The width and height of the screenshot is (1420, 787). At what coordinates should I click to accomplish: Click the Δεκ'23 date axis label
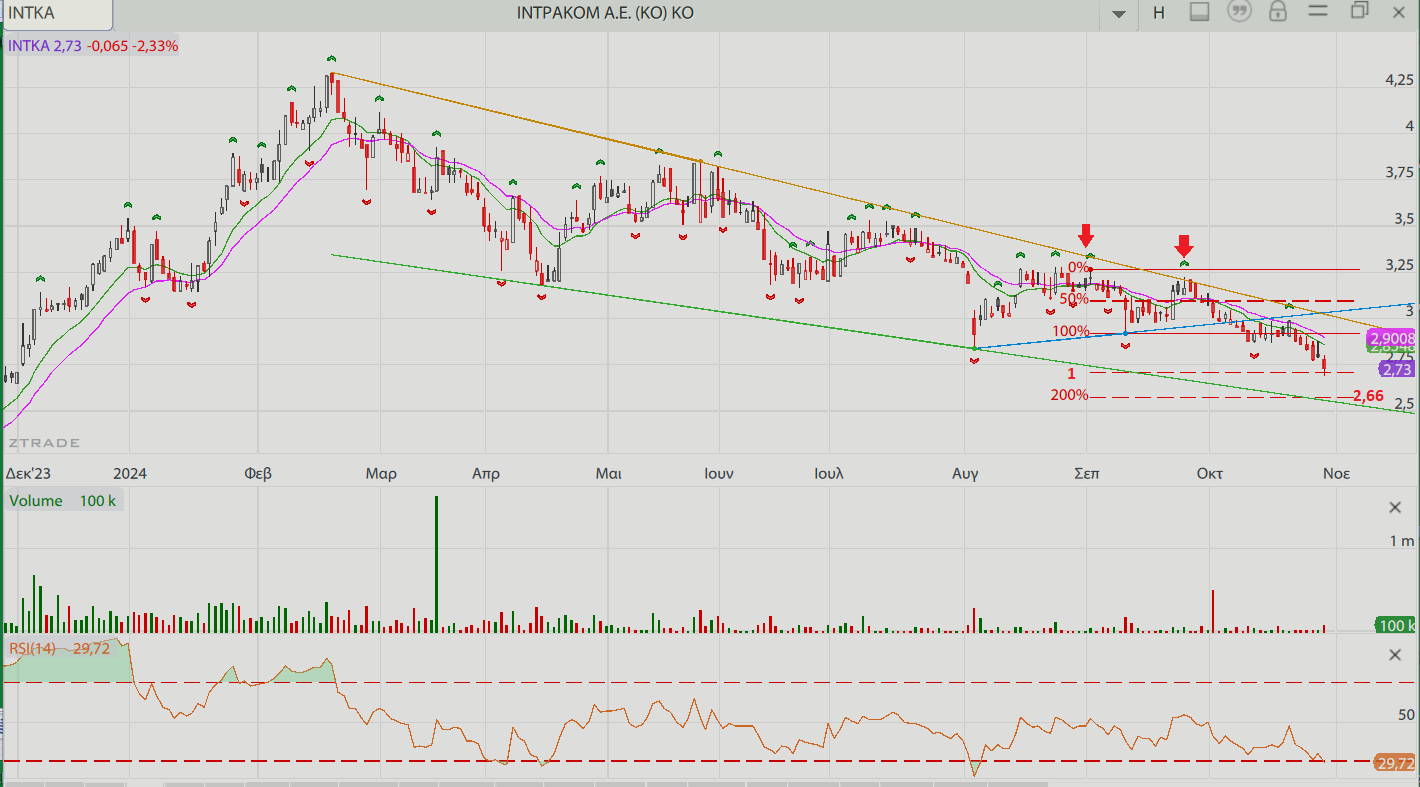tap(29, 473)
